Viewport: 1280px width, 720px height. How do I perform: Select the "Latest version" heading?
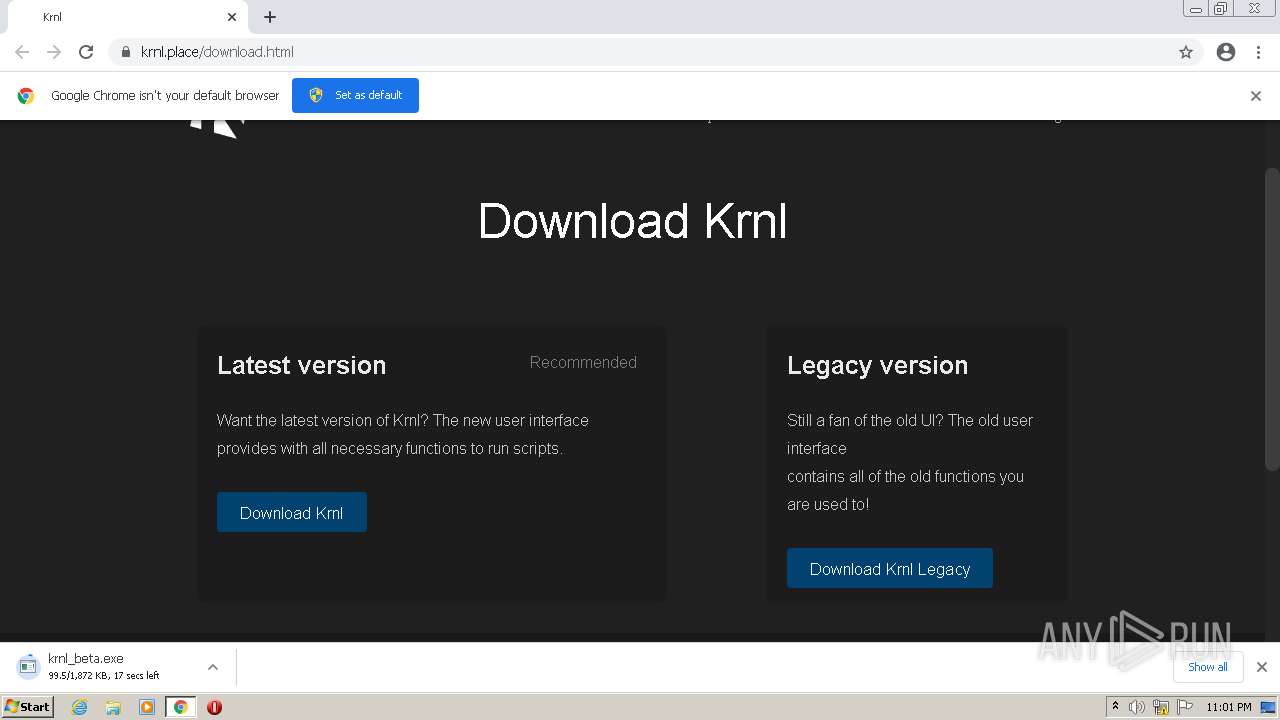point(301,365)
